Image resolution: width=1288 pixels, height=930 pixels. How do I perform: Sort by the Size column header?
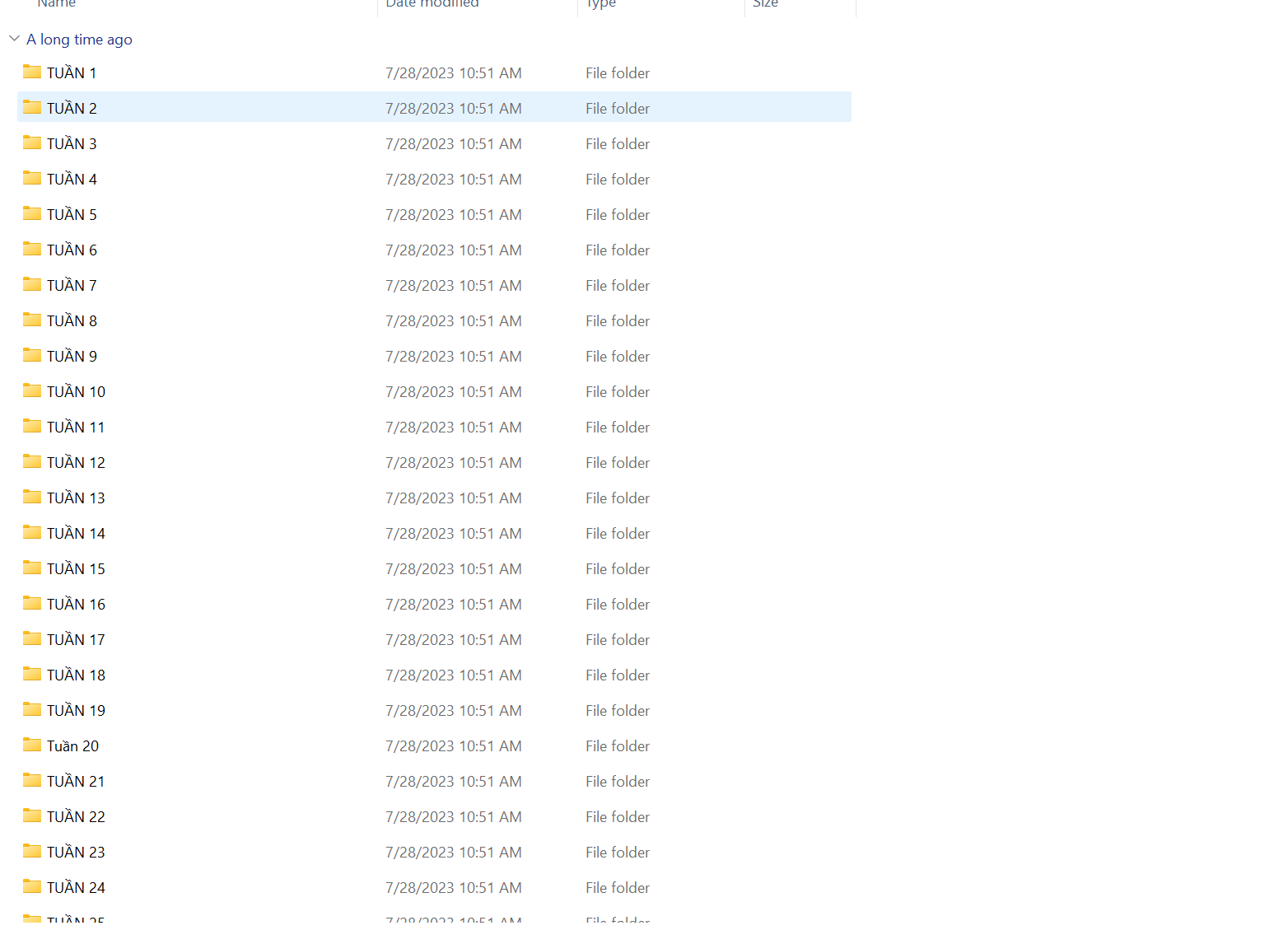[765, 4]
